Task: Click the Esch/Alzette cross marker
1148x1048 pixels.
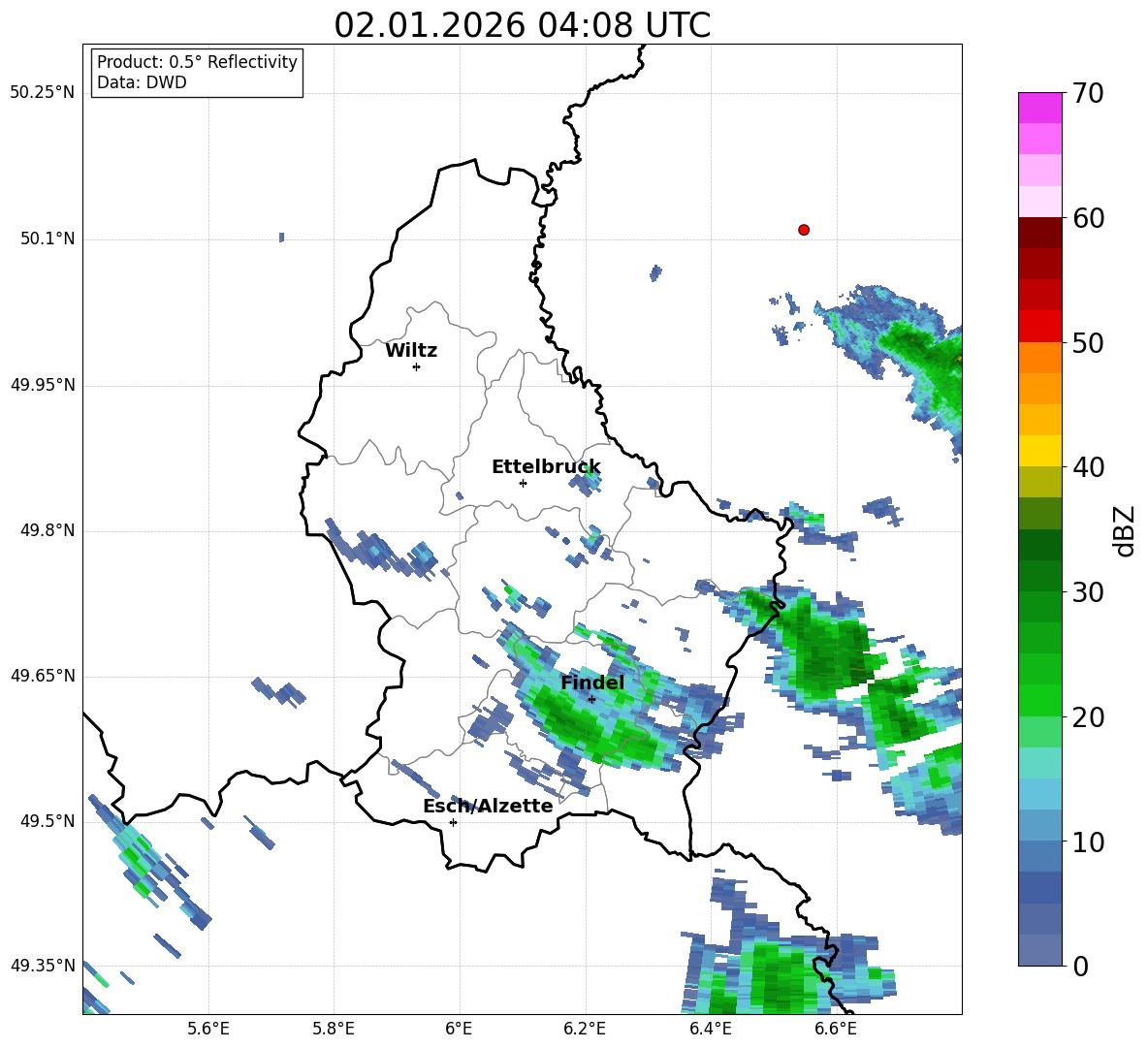Action: tap(453, 822)
